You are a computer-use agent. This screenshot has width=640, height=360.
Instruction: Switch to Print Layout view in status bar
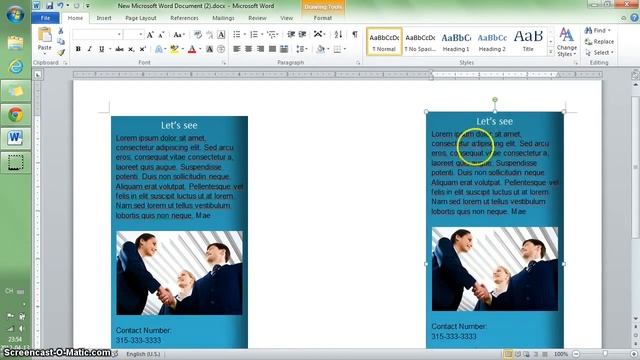508,354
